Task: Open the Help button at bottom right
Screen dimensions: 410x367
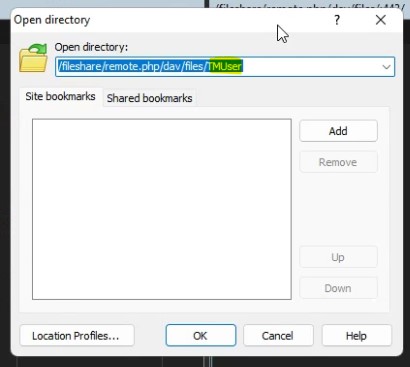Action: click(x=357, y=335)
